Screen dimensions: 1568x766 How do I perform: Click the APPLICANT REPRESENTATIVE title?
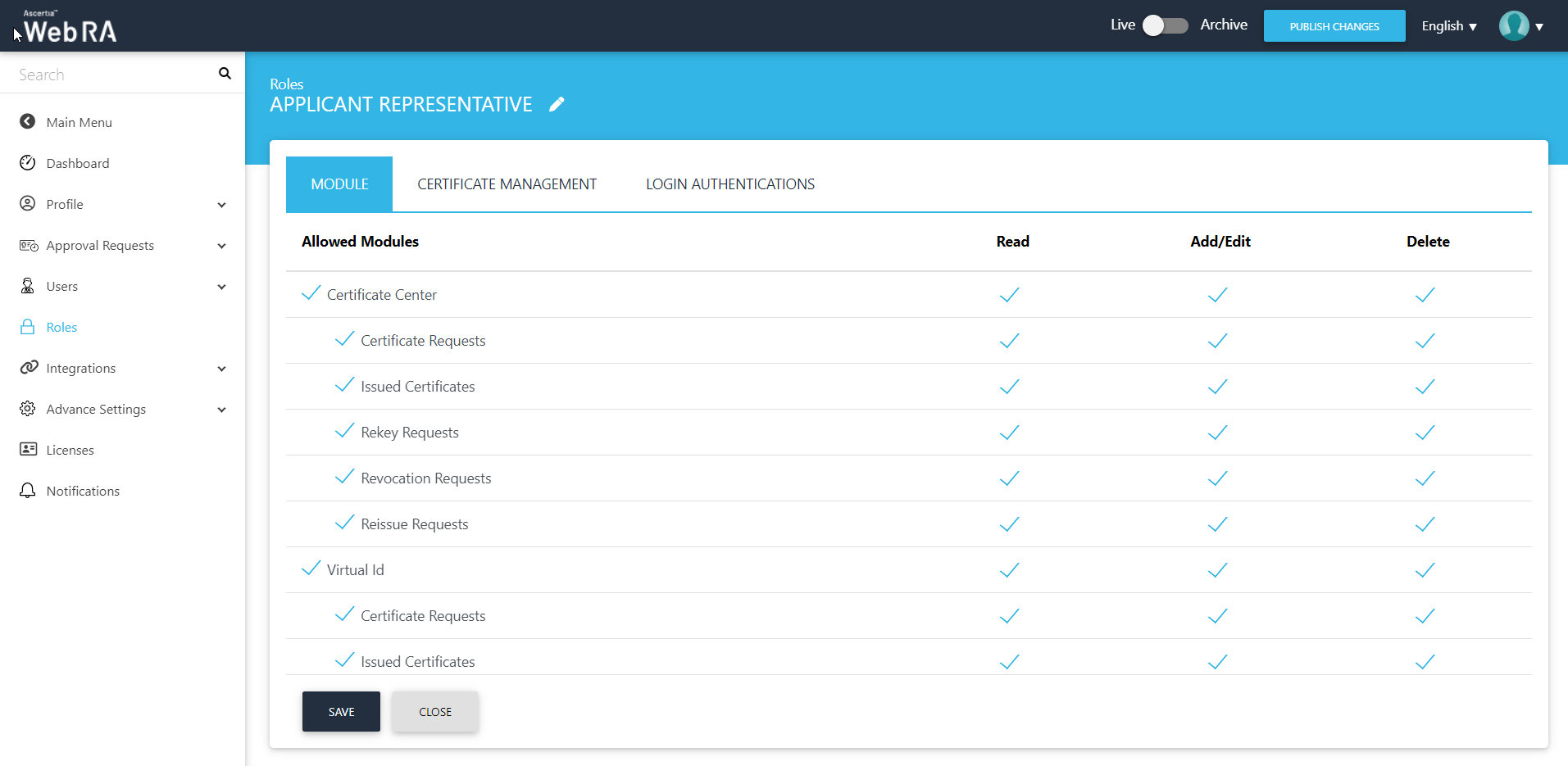(x=401, y=104)
